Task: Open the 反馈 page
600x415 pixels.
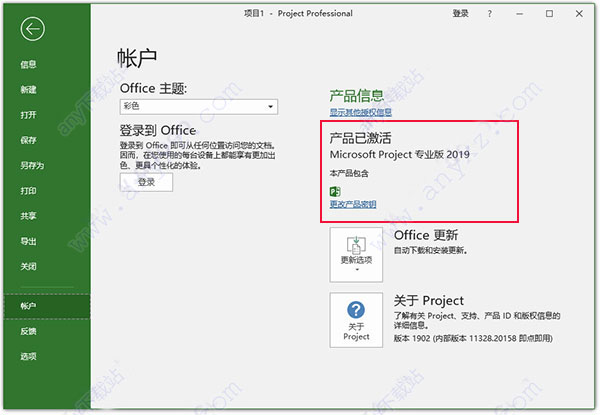Action: pos(28,331)
